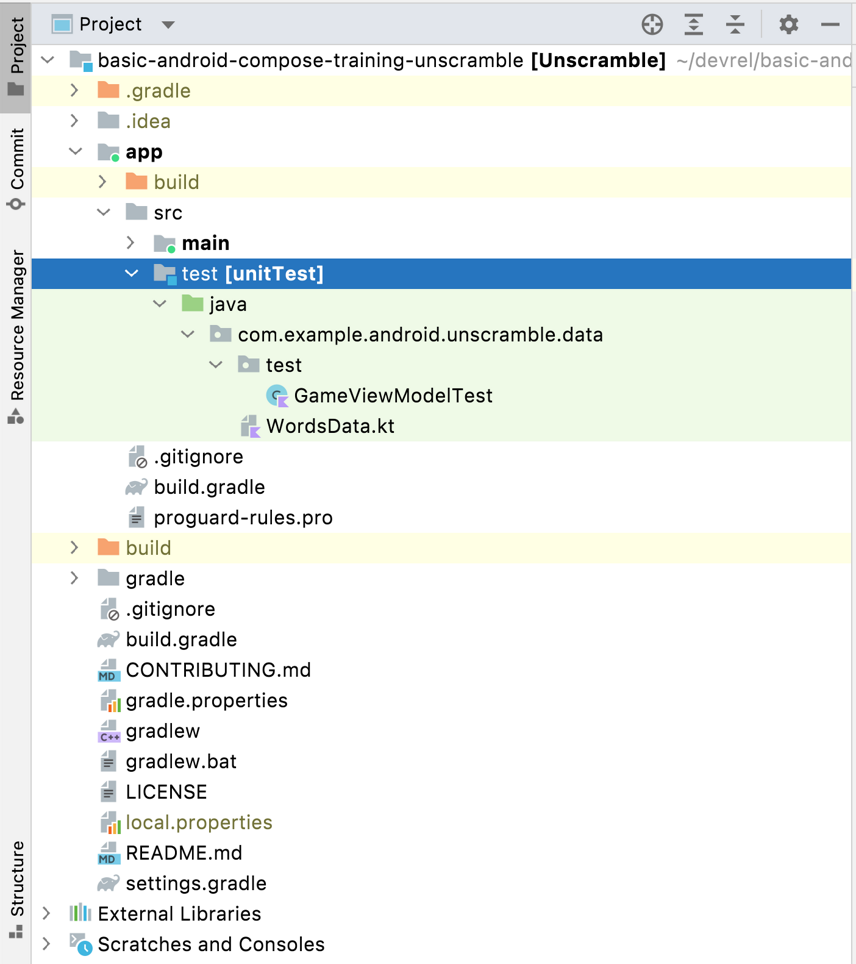Click the README.md markdown file icon
The width and height of the screenshot is (856, 964).
109,854
